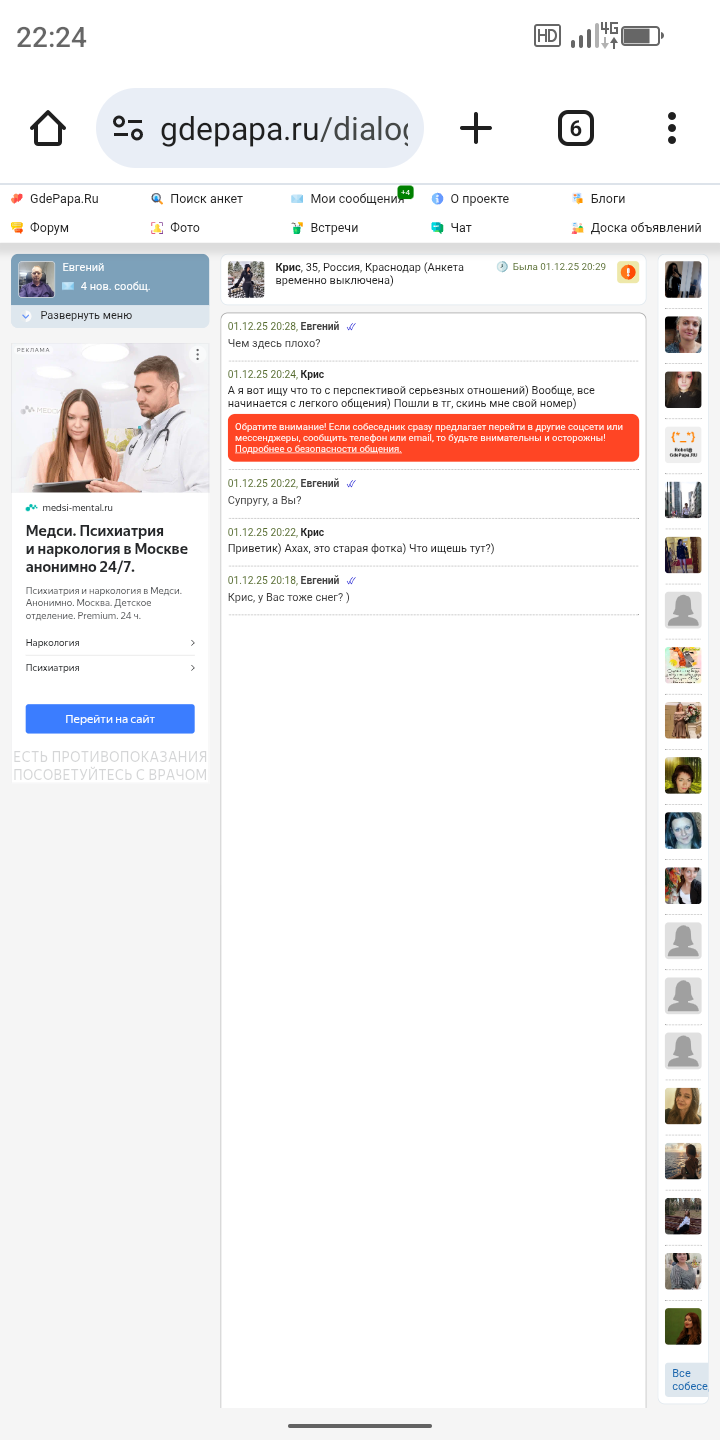Screen dimensions: 720x1440
Task: Open browser three-dot overflow menu
Action: click(672, 128)
